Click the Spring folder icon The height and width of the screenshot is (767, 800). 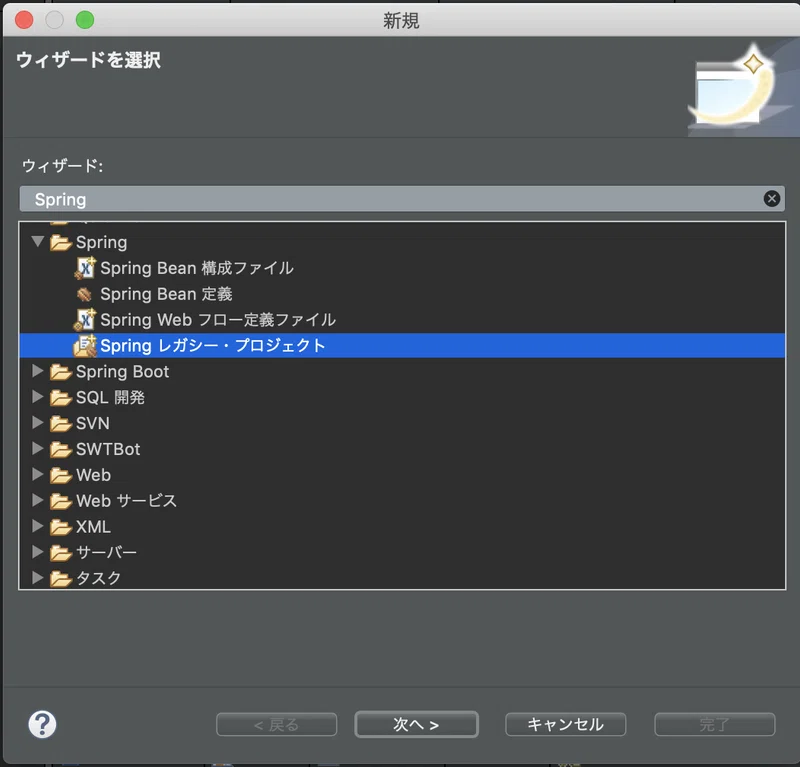(61, 243)
